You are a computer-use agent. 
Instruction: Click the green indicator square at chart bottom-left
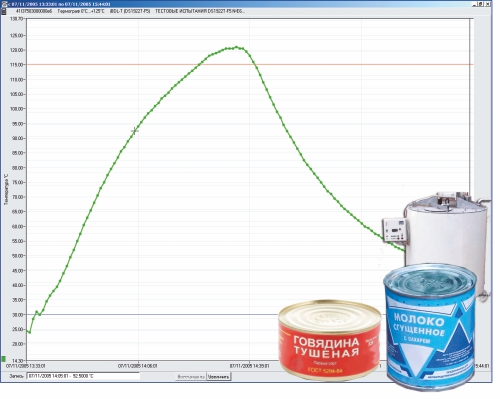4,359
